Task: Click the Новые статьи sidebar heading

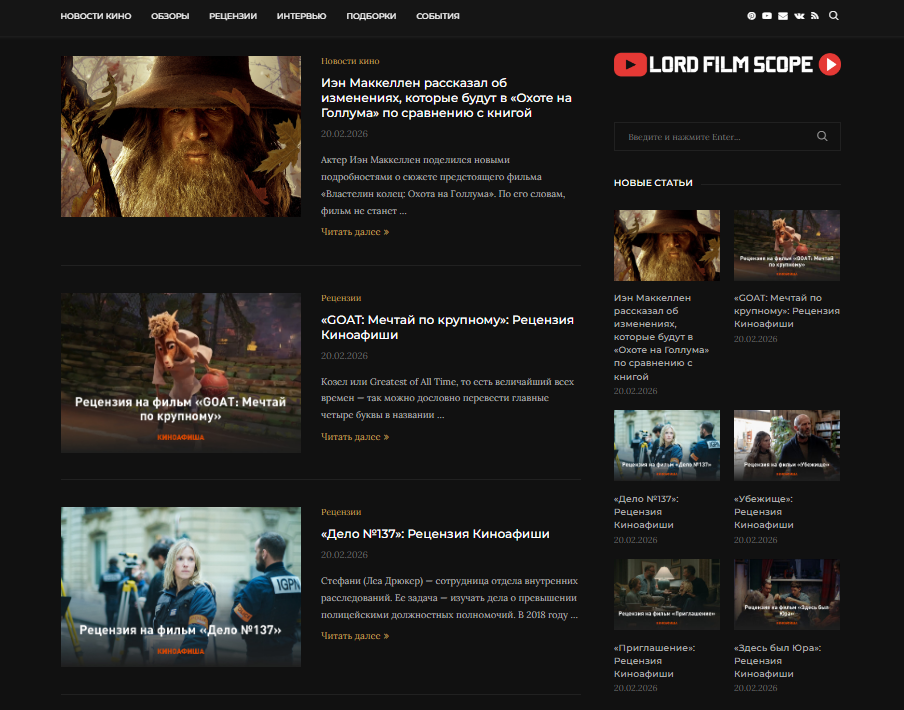Action: [653, 183]
